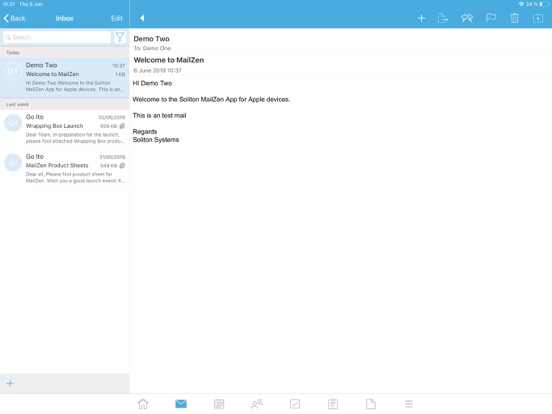Tap the To: Demo One recipient line

click(x=152, y=48)
